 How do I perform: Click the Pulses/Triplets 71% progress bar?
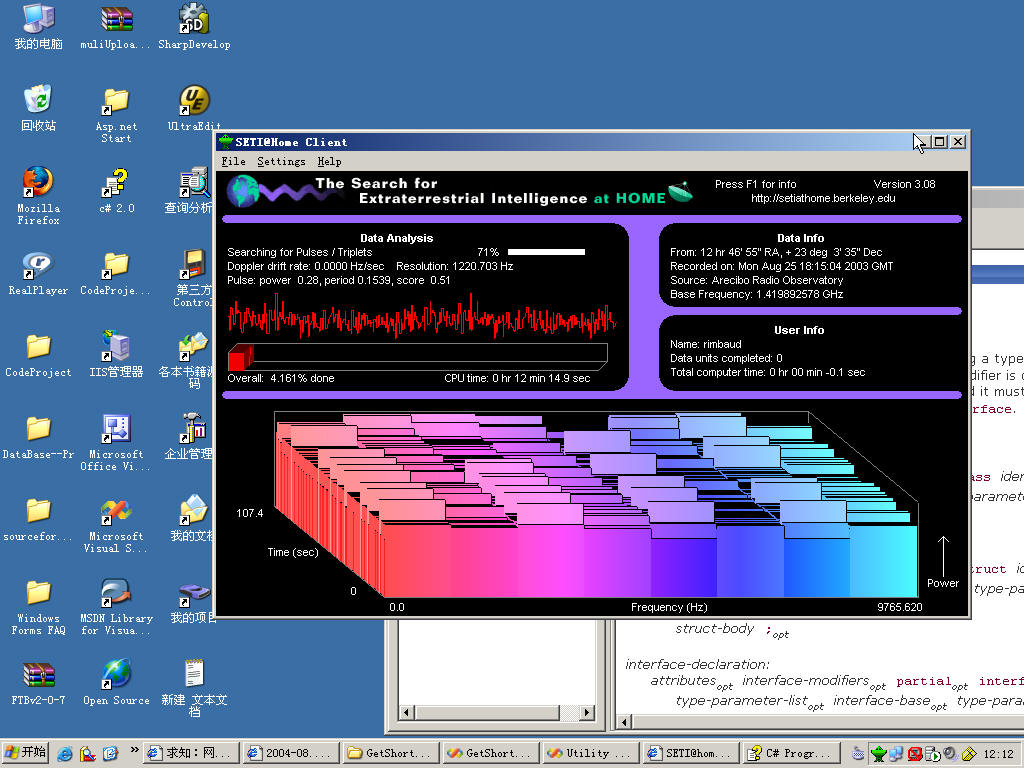click(546, 252)
